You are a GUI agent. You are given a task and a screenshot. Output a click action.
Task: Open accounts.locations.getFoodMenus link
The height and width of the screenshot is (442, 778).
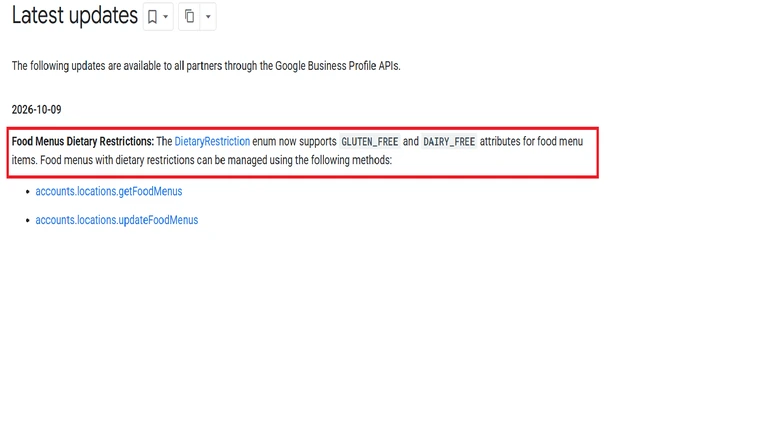point(109,191)
